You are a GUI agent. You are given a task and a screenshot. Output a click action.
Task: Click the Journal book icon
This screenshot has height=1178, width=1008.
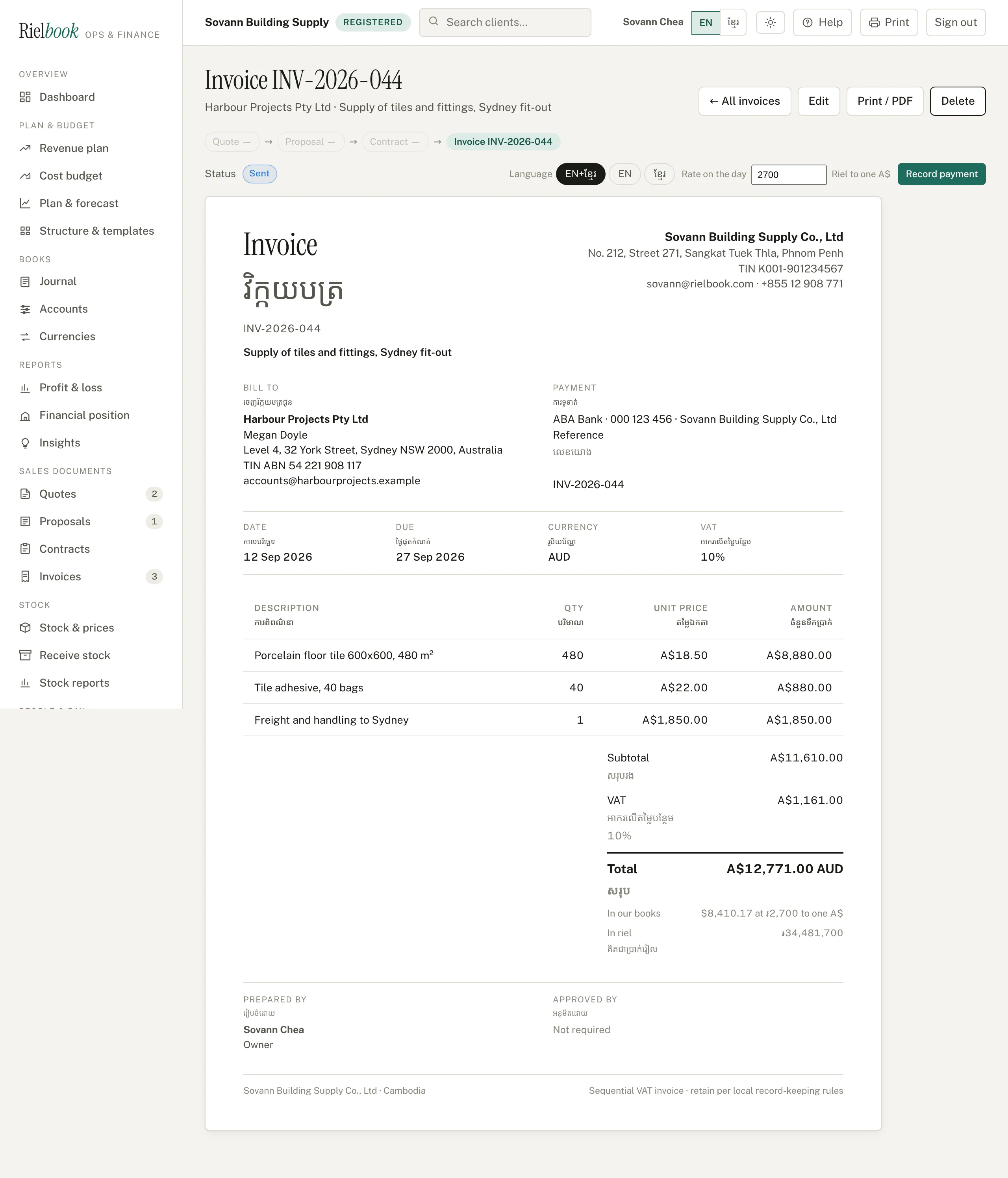tap(25, 282)
